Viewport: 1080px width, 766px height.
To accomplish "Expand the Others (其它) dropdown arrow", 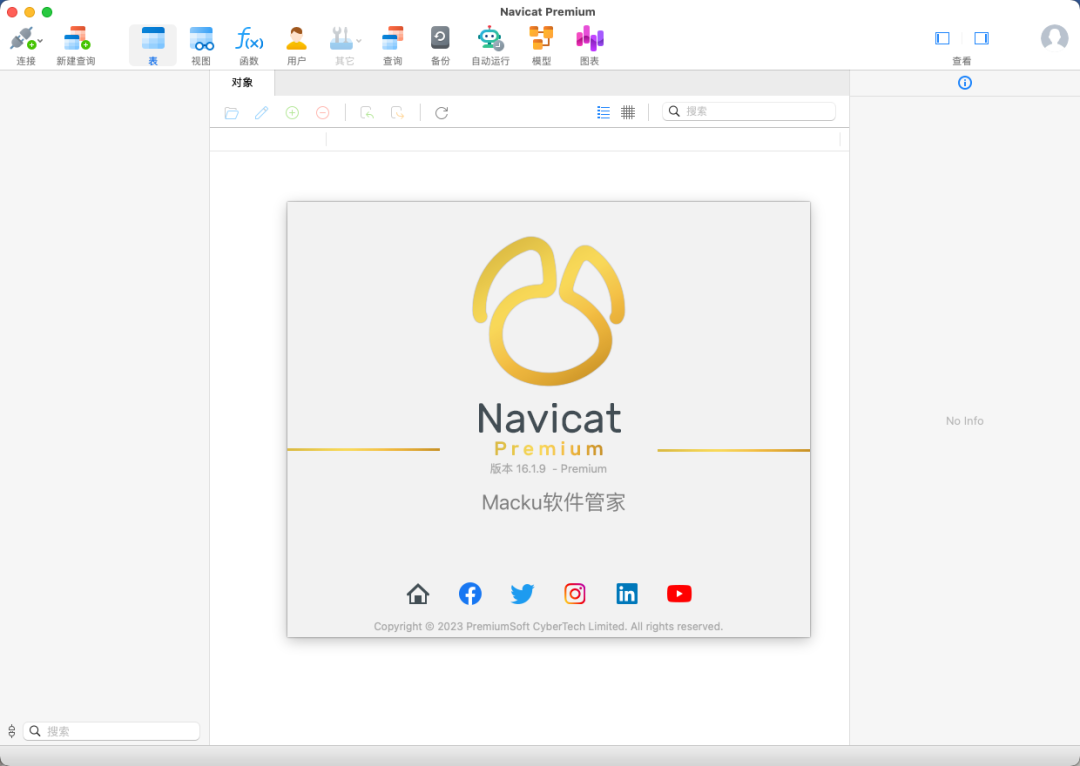I will click(358, 41).
